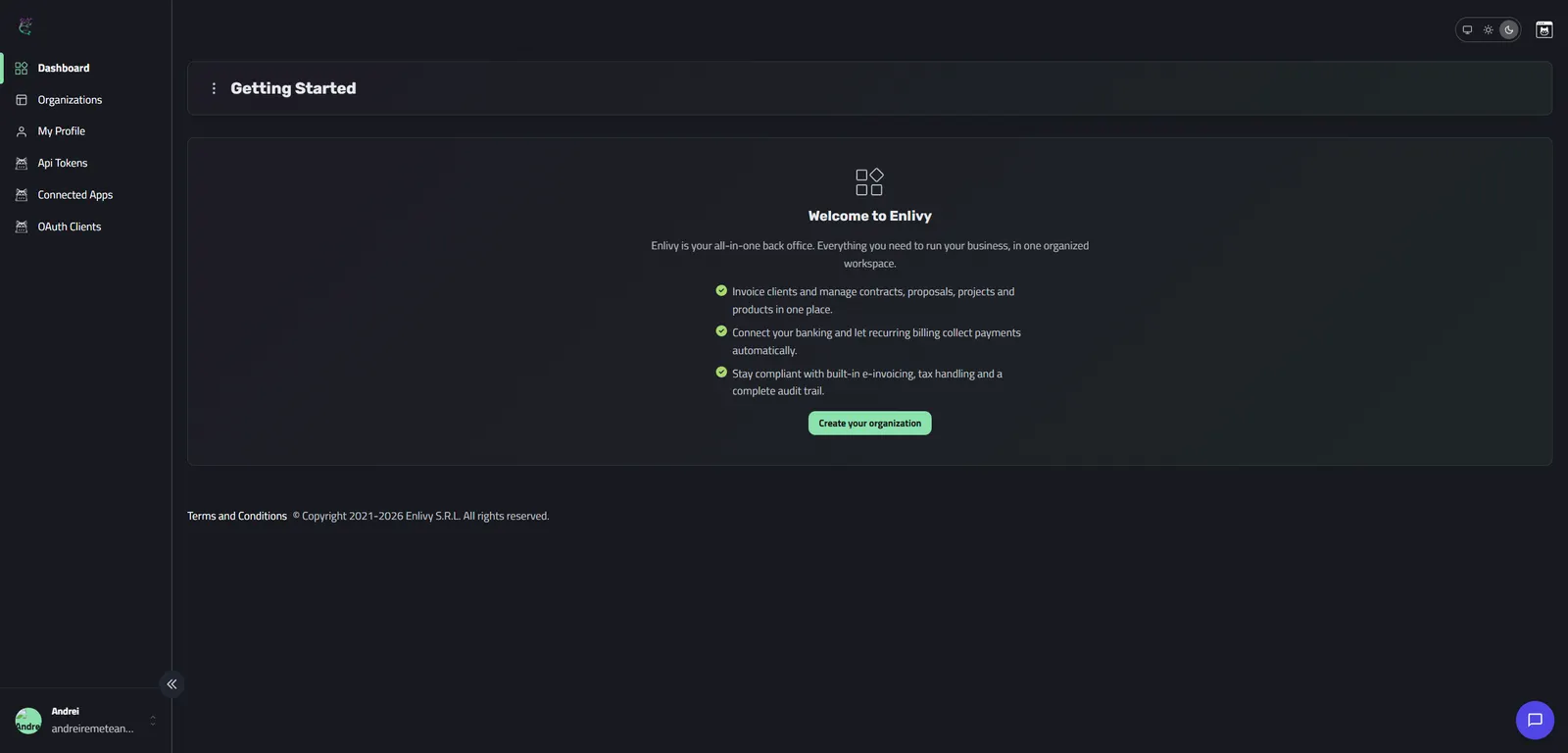Open Terms and Conditions link
Image resolution: width=1568 pixels, height=753 pixels.
[237, 516]
